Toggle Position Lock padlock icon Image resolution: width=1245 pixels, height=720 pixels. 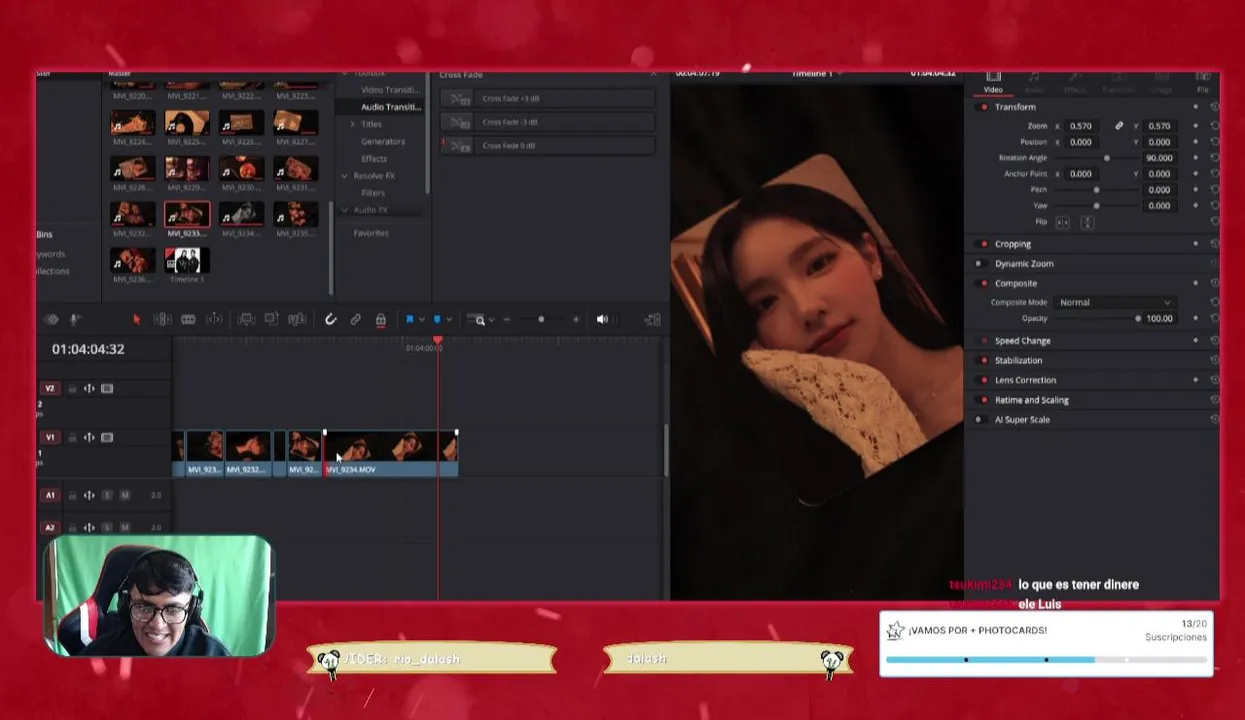click(381, 319)
